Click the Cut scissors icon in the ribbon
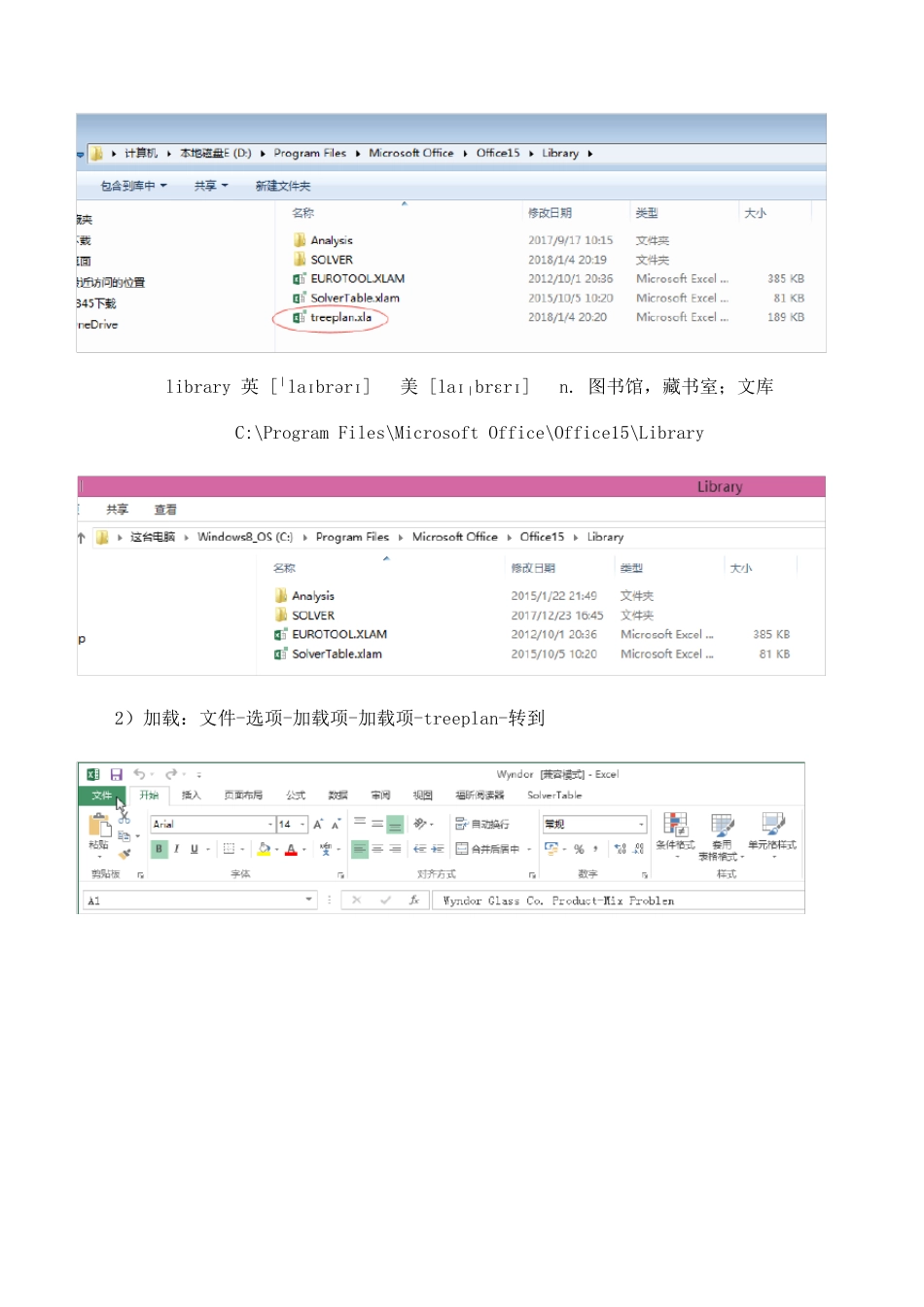Screen dimensions: 924x1307 124,818
